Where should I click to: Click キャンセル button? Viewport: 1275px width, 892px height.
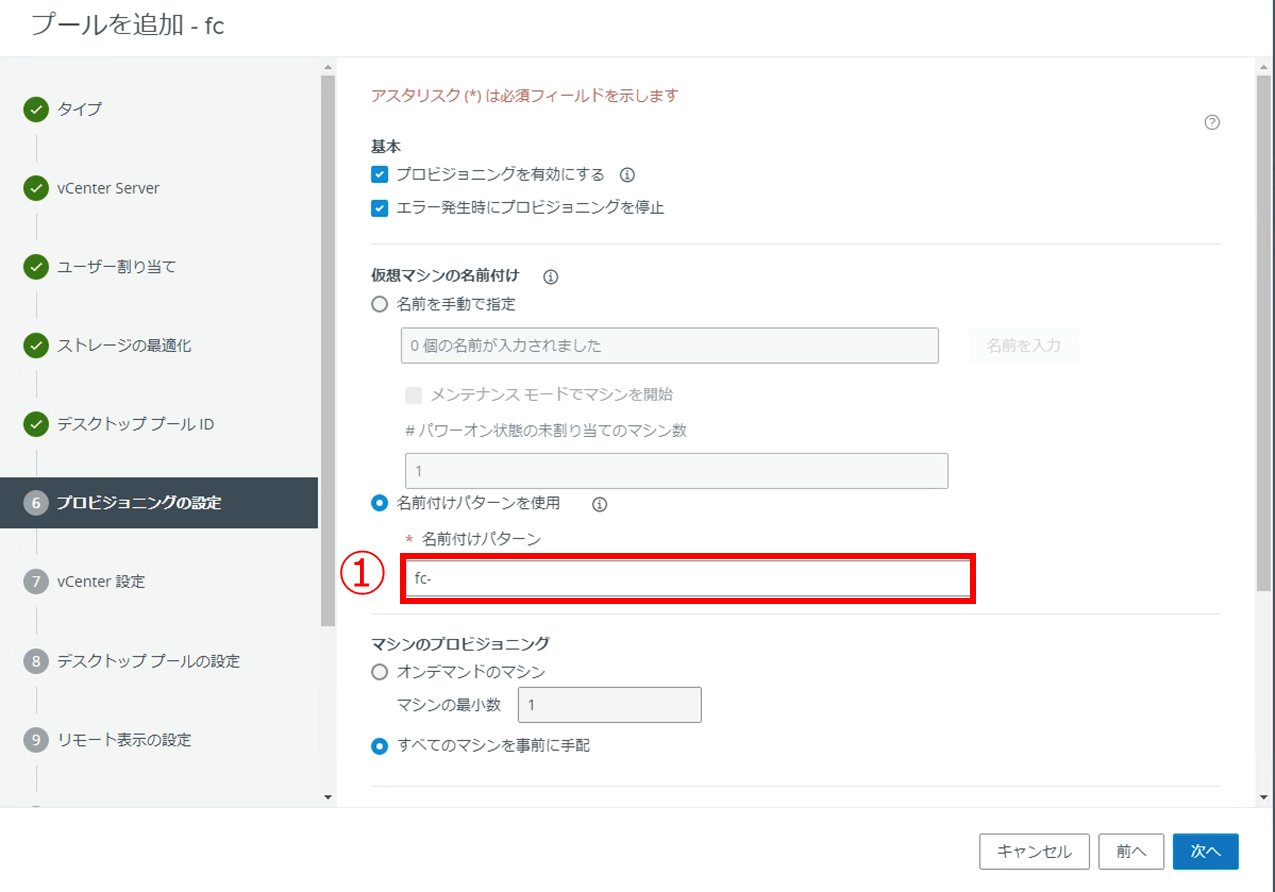1034,851
